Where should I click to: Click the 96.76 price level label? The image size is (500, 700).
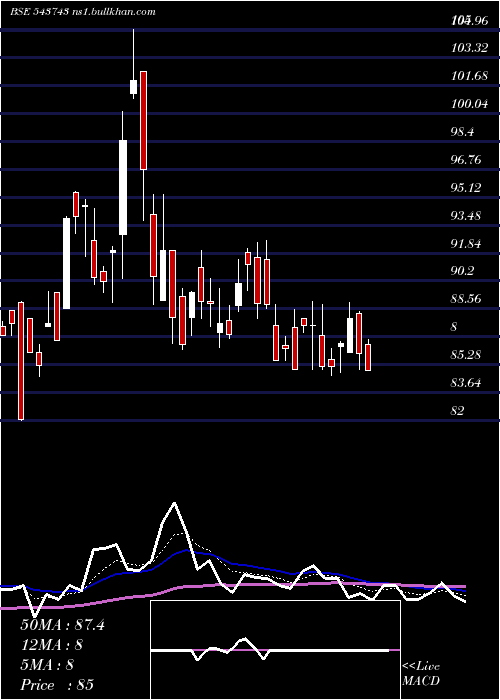click(x=467, y=160)
